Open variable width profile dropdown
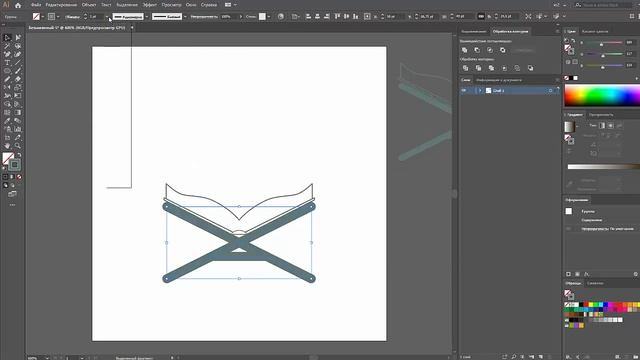 147,17
